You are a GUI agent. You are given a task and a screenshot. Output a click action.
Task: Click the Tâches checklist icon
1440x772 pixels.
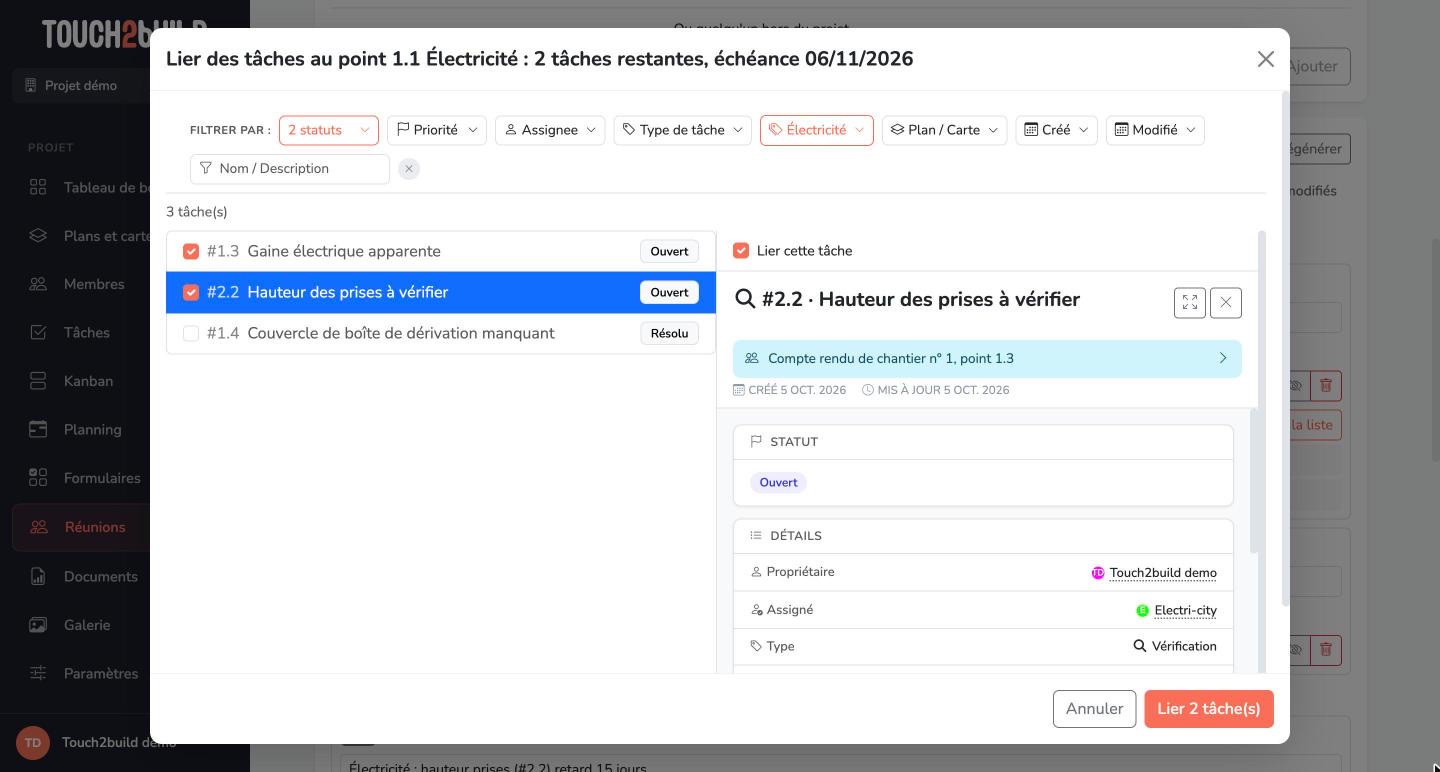pos(38,332)
